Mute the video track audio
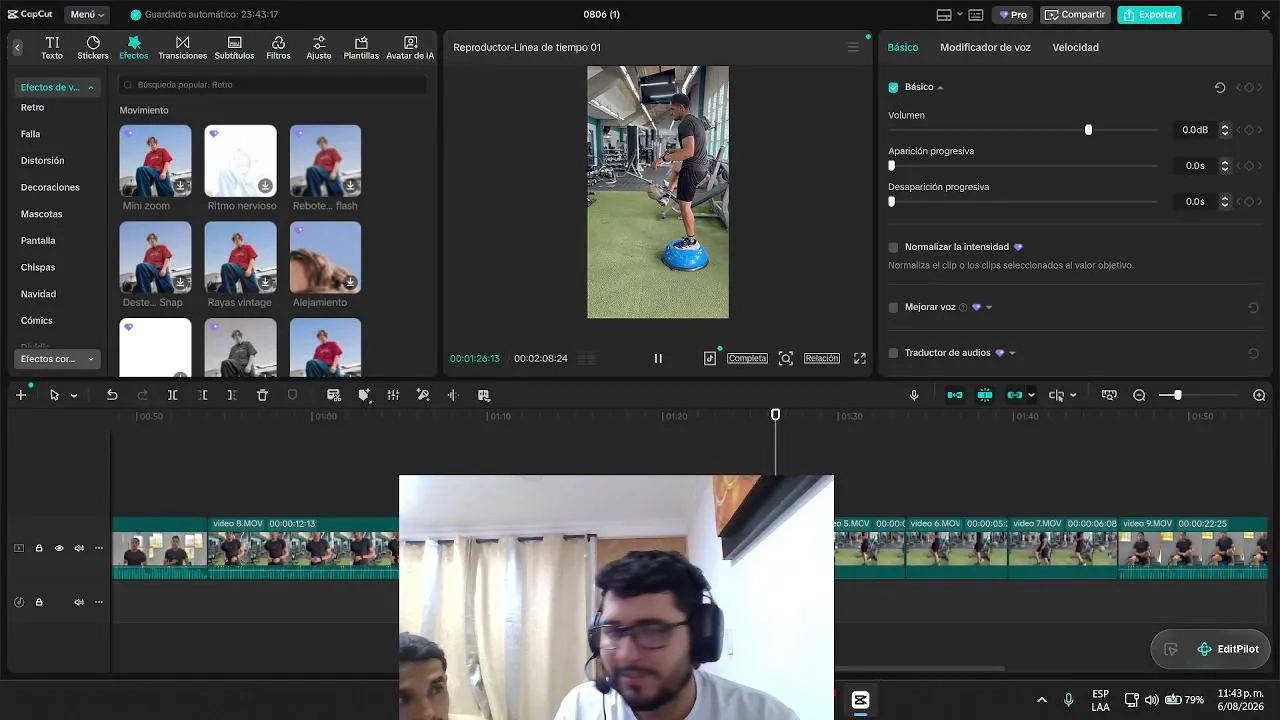Image resolution: width=1280 pixels, height=720 pixels. pyautogui.click(x=79, y=548)
